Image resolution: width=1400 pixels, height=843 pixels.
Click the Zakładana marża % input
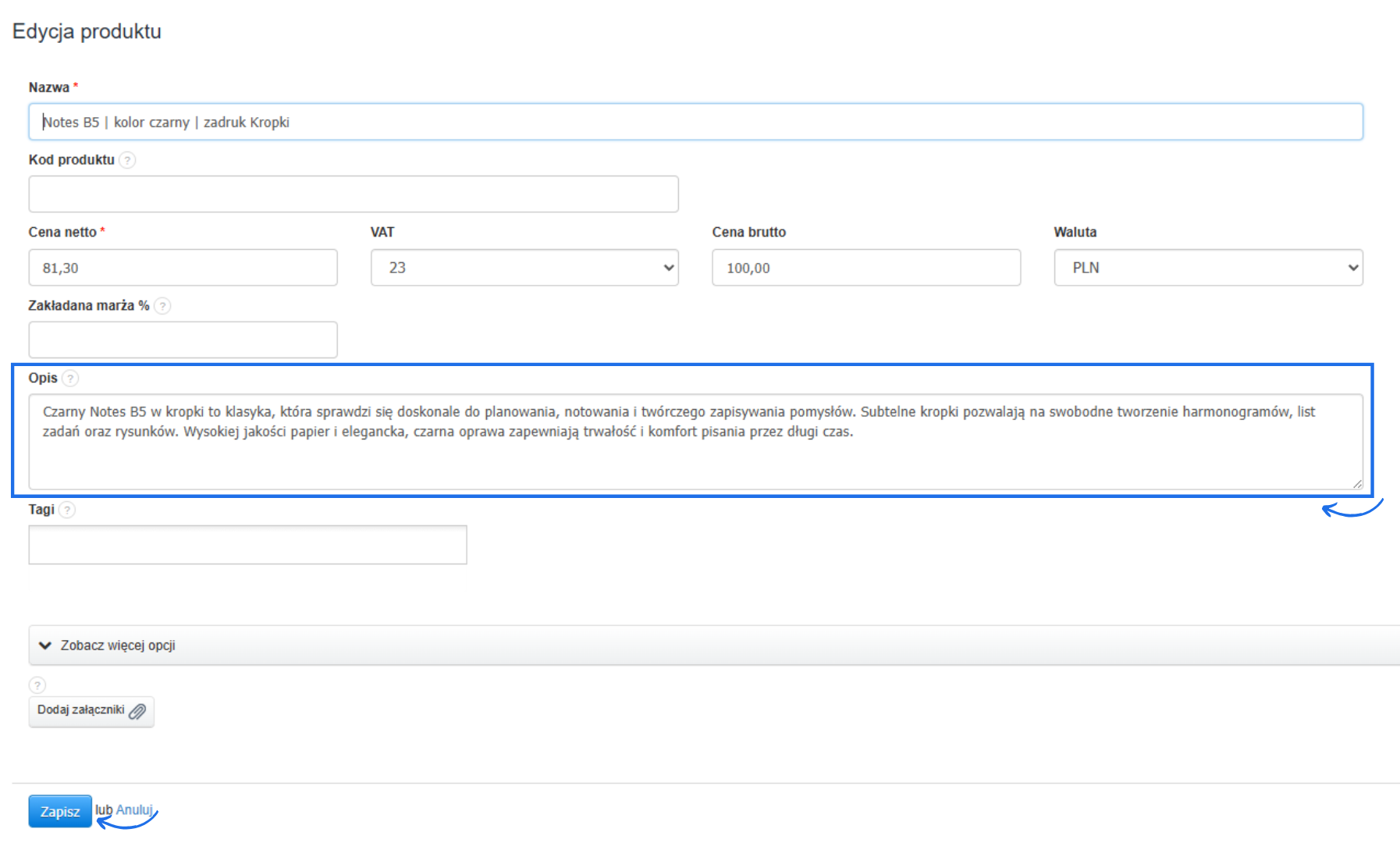click(x=183, y=339)
